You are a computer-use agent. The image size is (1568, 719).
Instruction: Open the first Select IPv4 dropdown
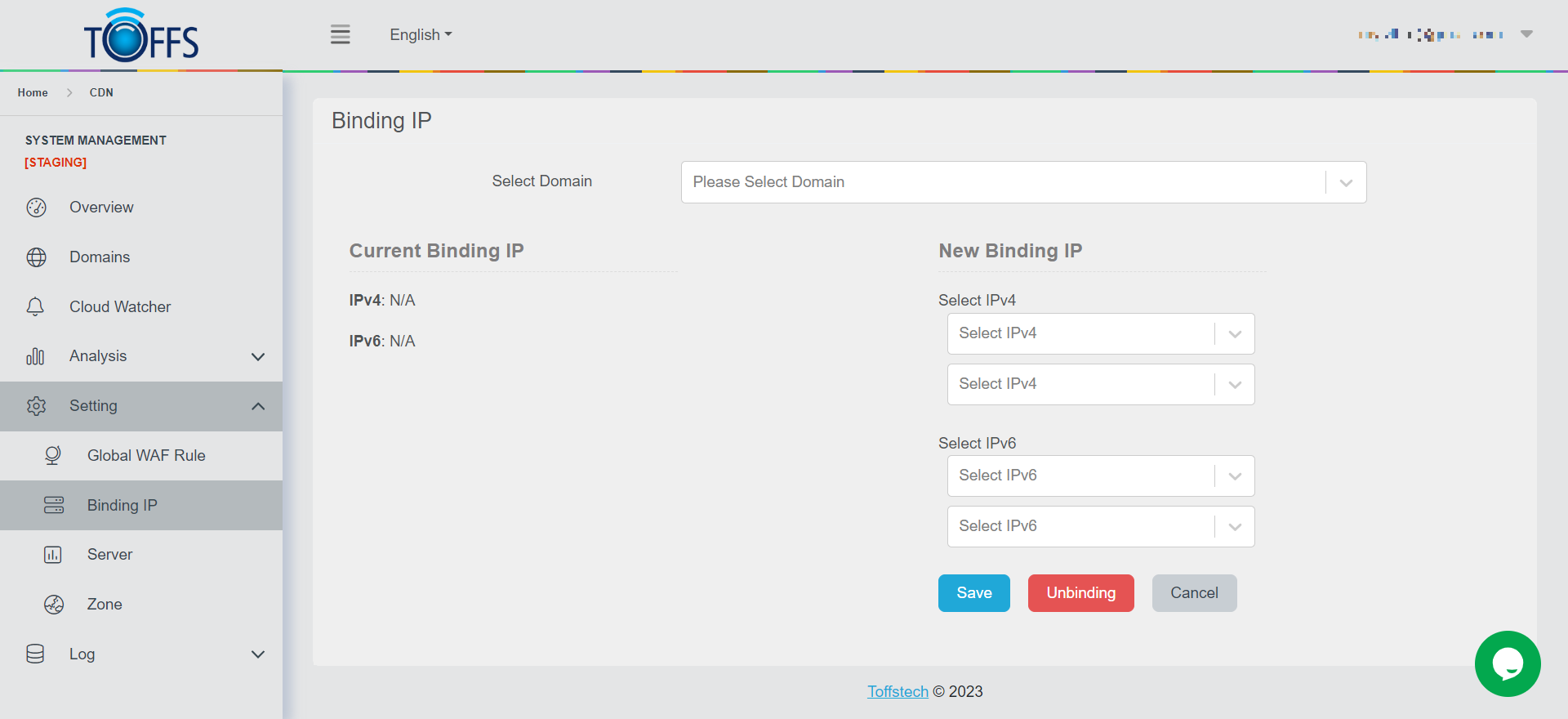coord(1100,333)
